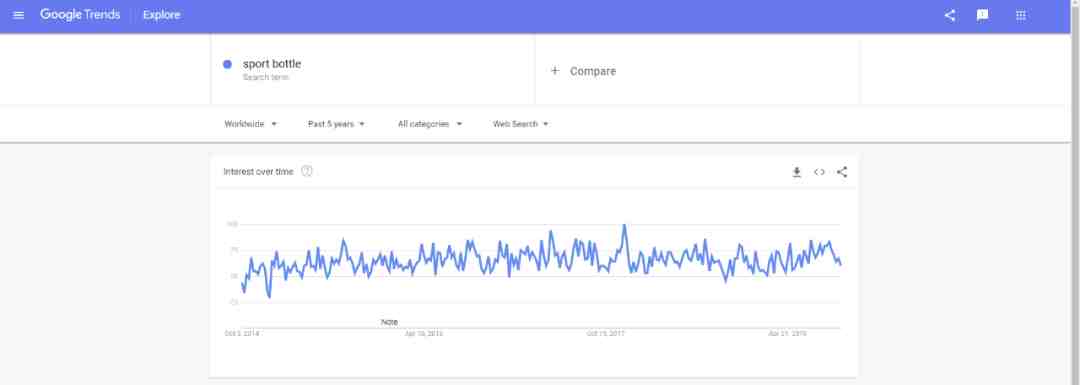
Task: Click the share icon in top header
Action: 949,15
